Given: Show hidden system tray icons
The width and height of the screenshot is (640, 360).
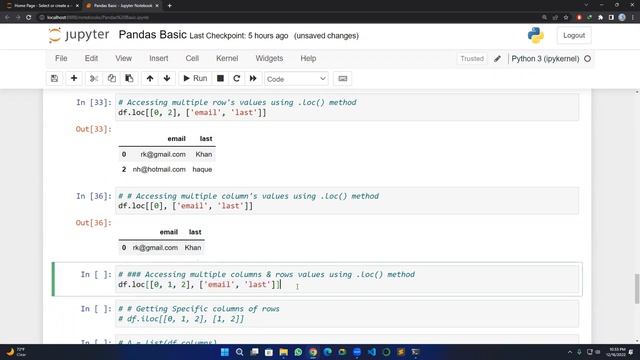Looking at the screenshot, I should [570, 352].
